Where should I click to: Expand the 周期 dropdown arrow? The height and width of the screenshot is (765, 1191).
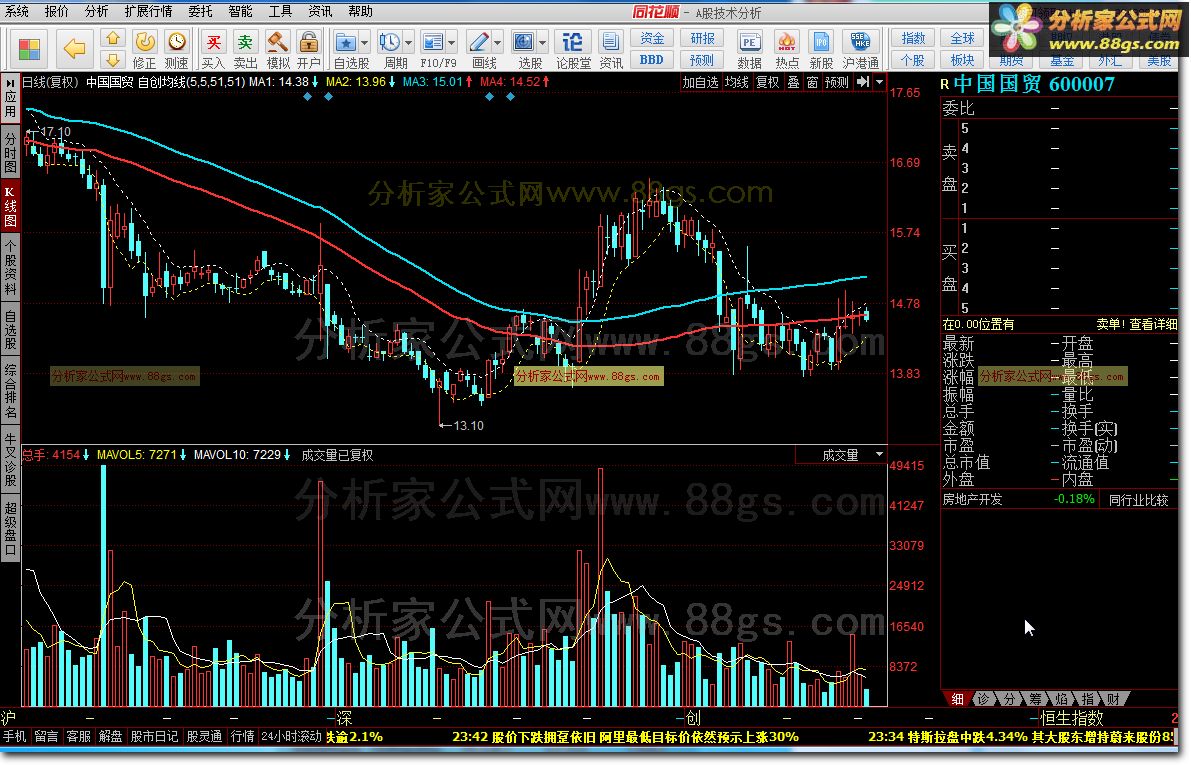point(408,43)
